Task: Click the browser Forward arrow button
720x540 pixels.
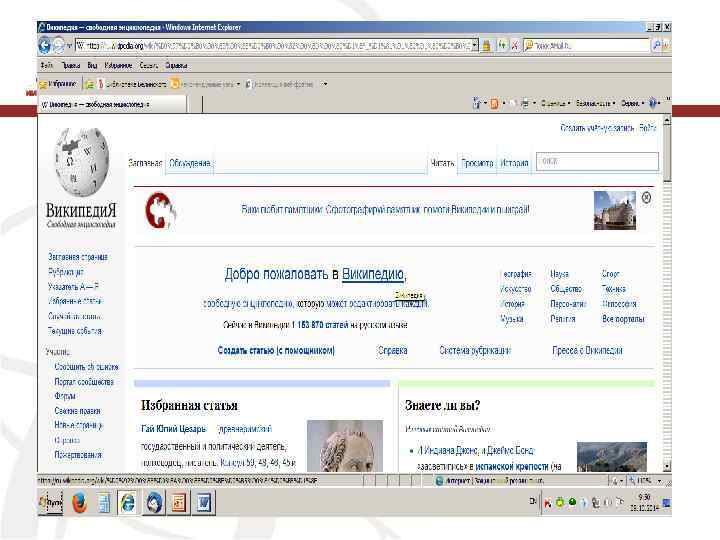Action: point(59,45)
